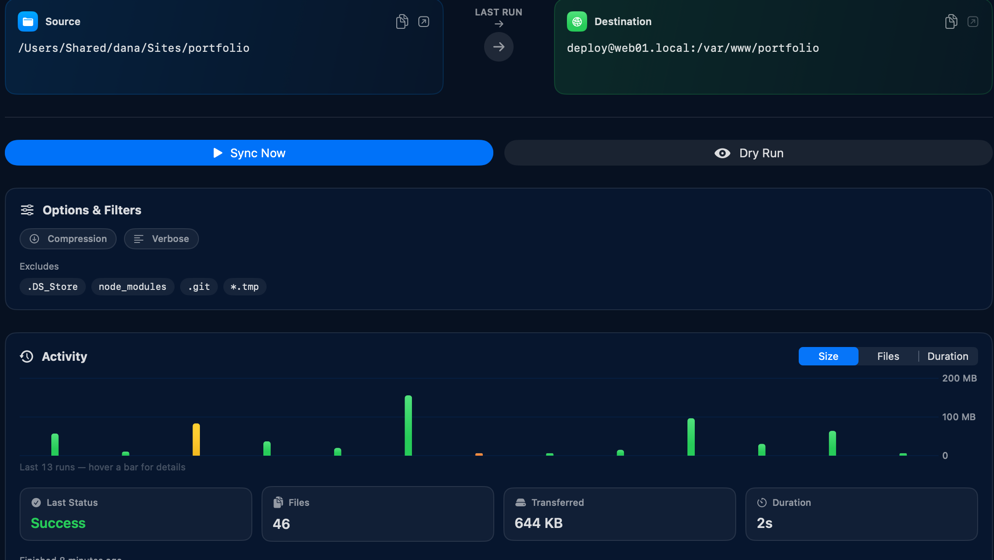Click the Duration card clock icon
The height and width of the screenshot is (560, 994).
762,502
